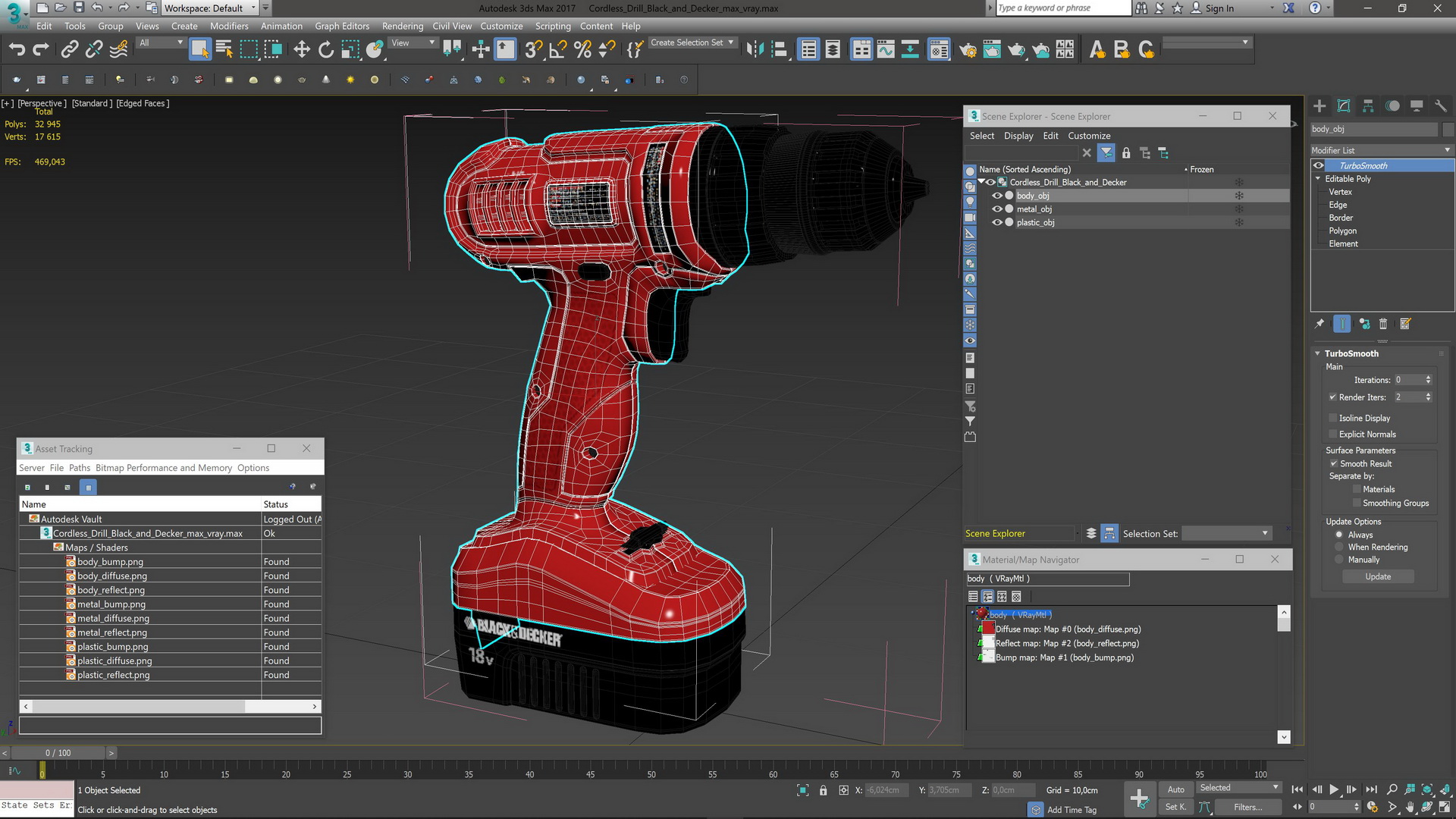Image resolution: width=1456 pixels, height=819 pixels.
Task: Click Sign In link in title bar
Action: click(1219, 8)
